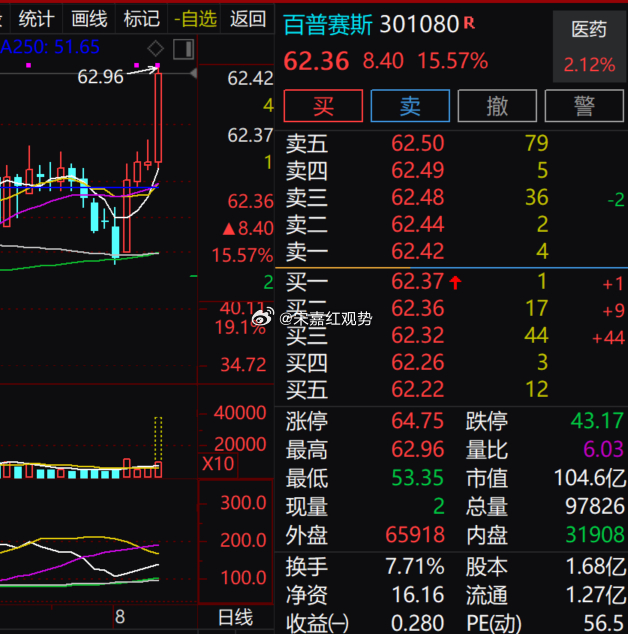
Task: Select the 日线 daily period label
Action: point(235,617)
